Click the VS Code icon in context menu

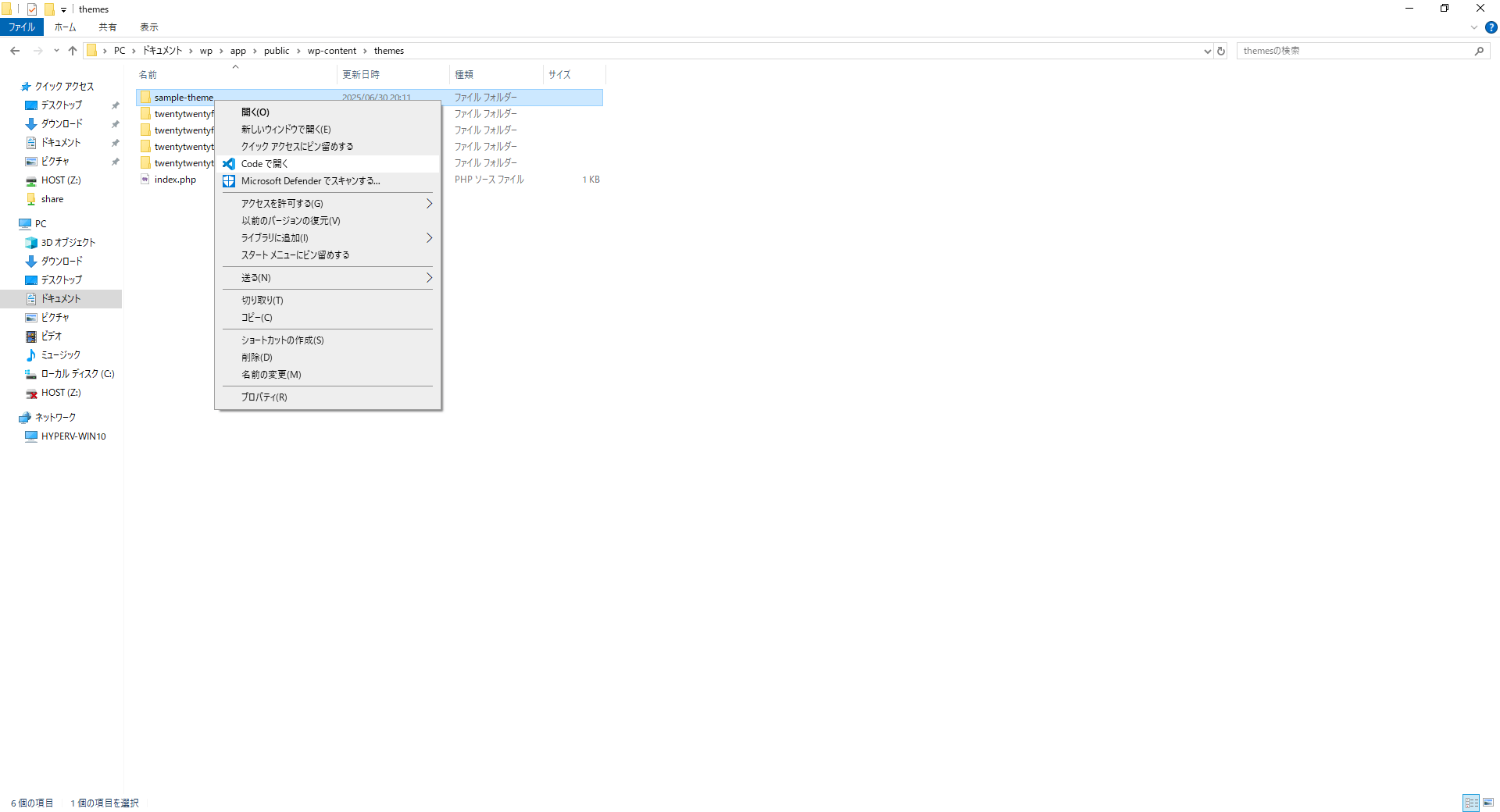(x=229, y=164)
